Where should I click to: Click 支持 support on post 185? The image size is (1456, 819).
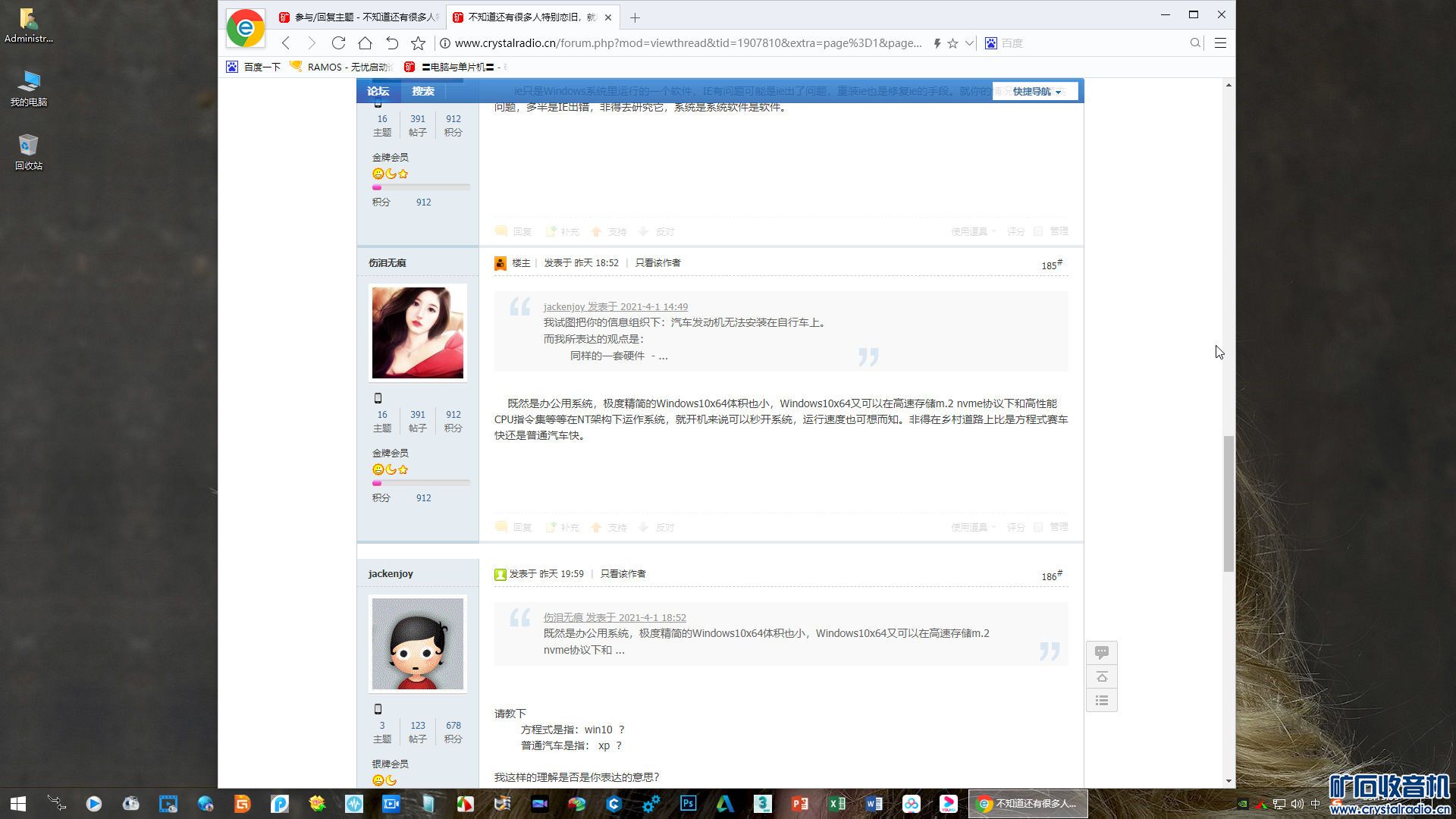coord(609,527)
